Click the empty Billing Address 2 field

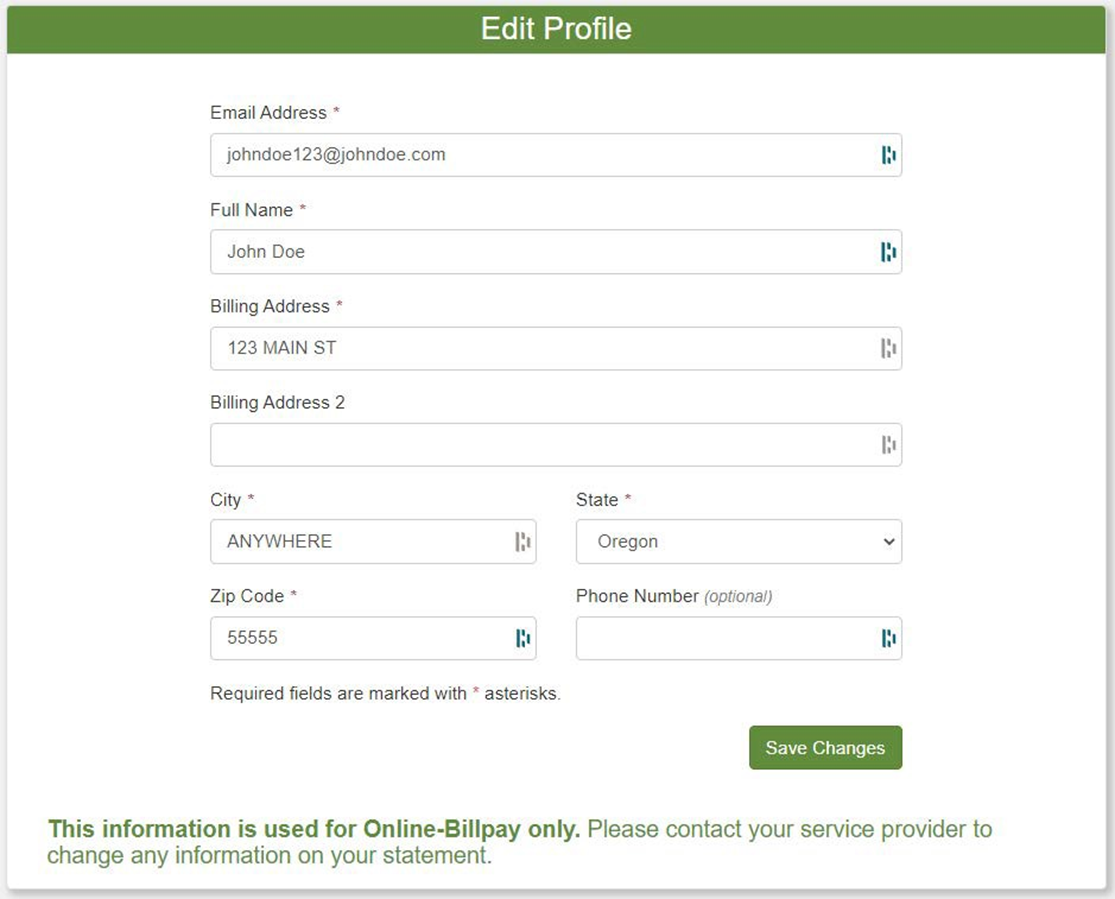(x=540, y=445)
